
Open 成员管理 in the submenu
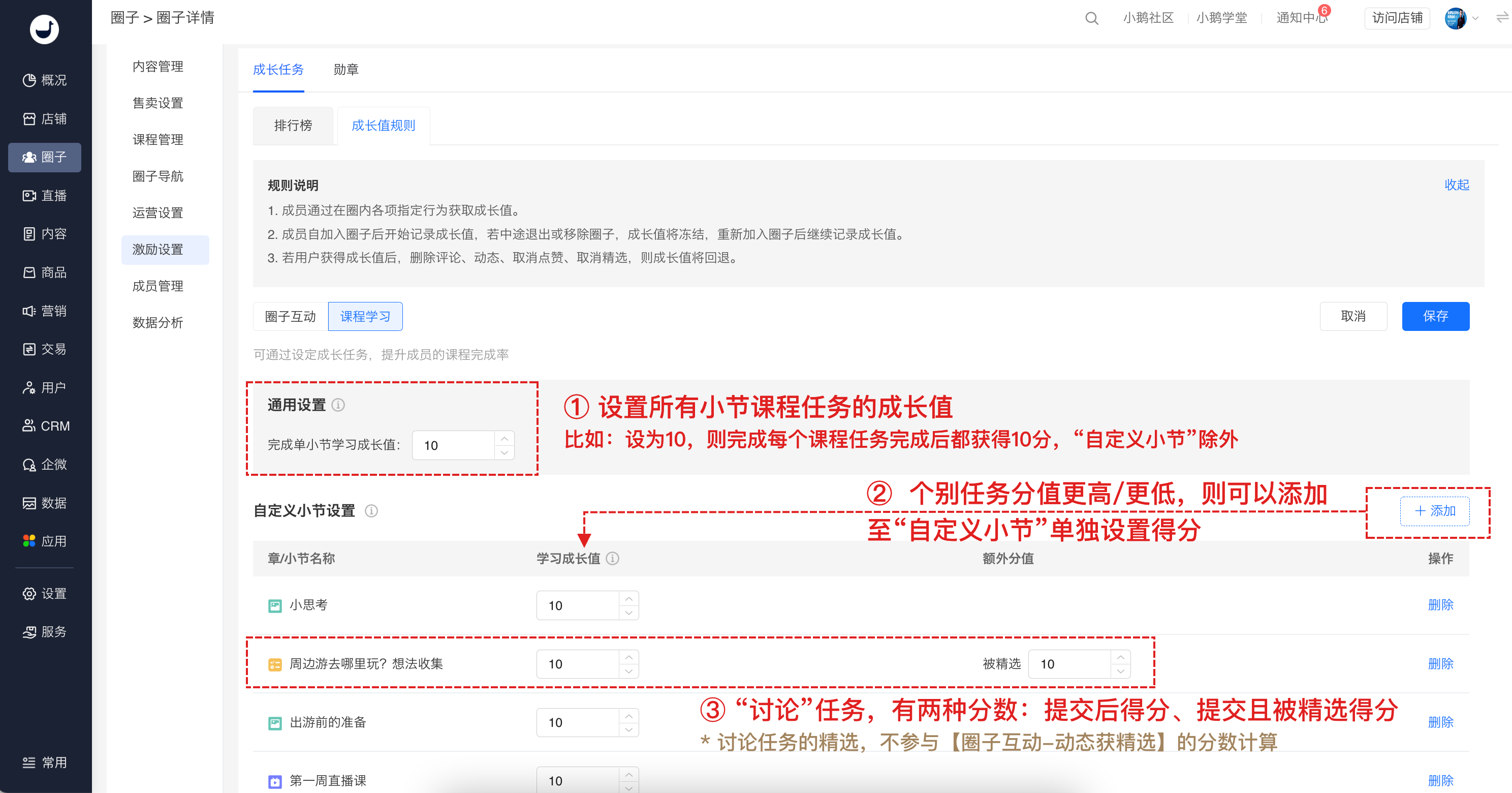click(158, 286)
